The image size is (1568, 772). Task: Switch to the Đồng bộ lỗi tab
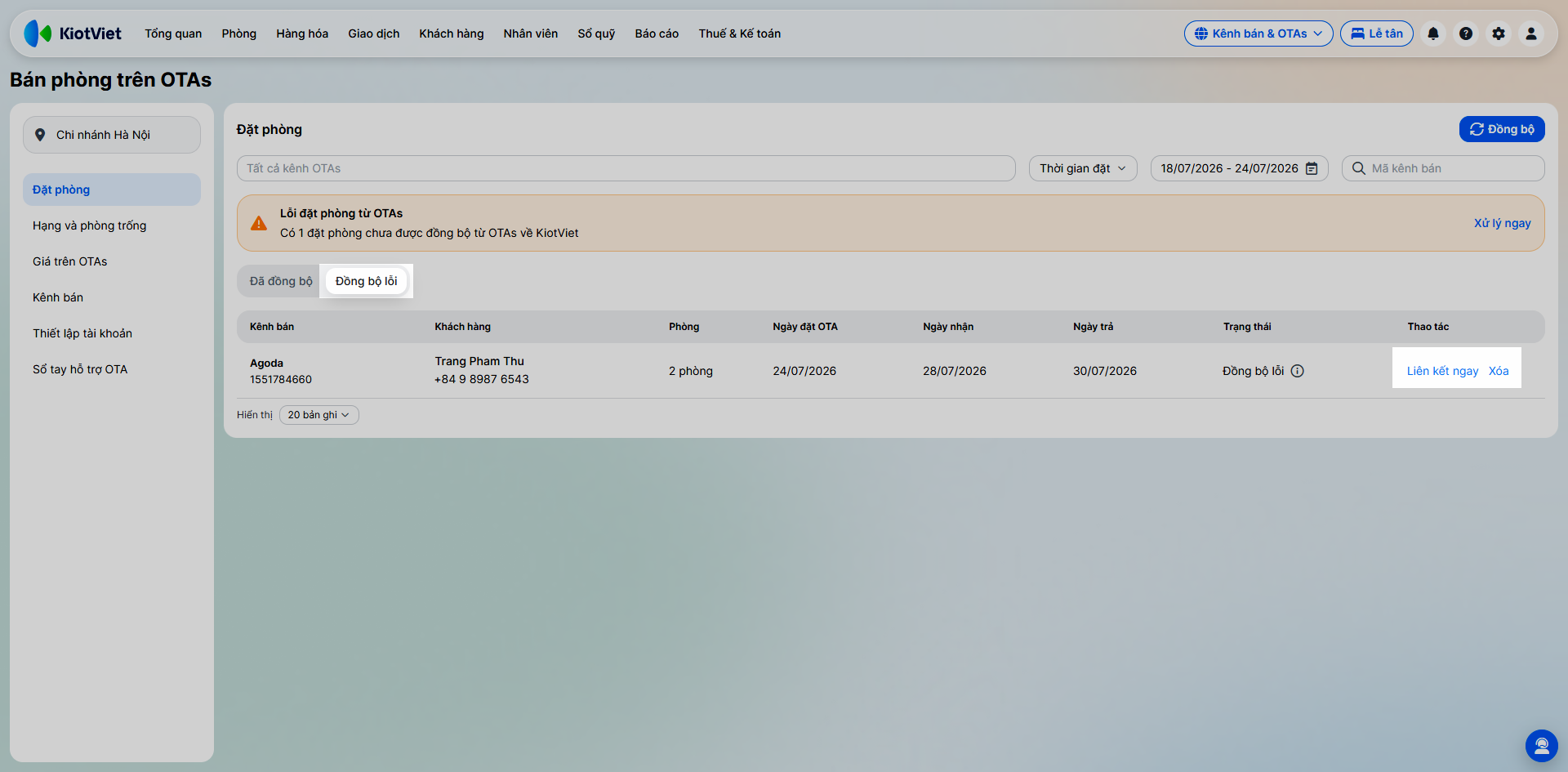click(x=366, y=281)
